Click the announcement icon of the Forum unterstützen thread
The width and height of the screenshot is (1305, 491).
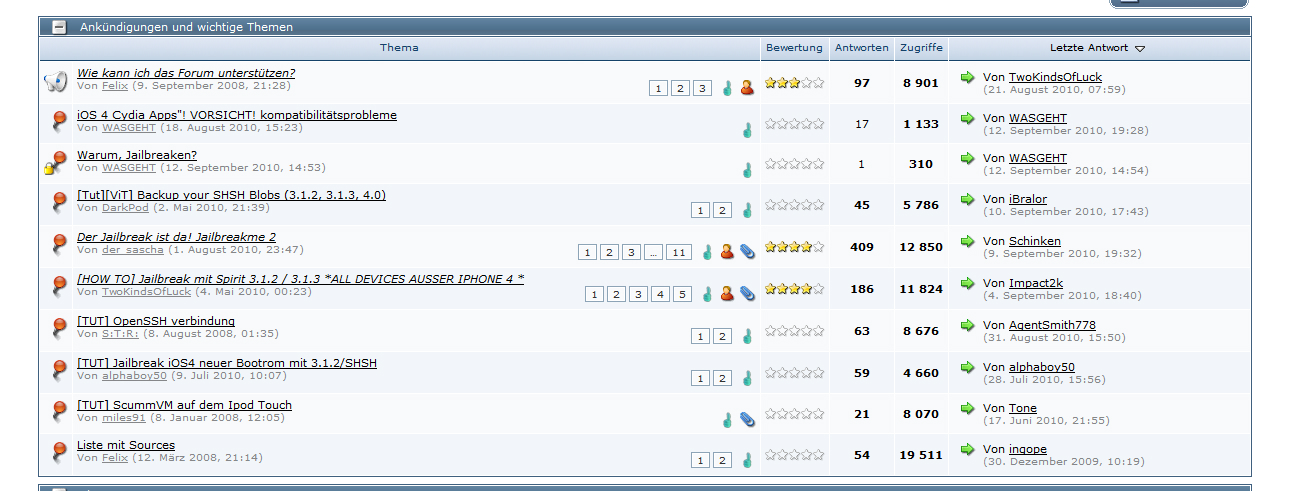(55, 82)
